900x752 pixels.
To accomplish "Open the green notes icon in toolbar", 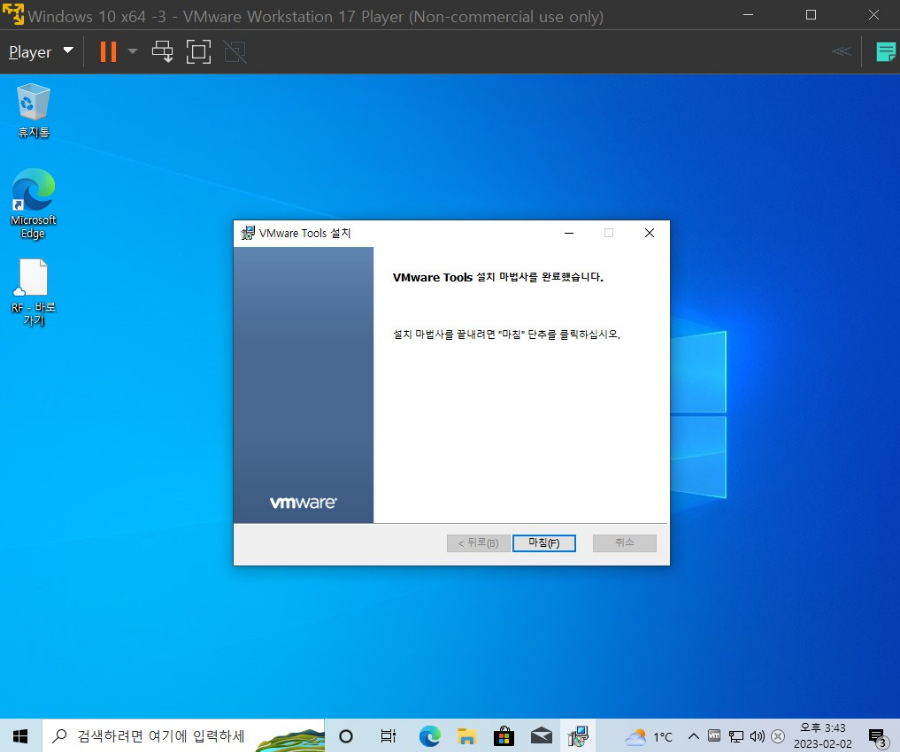I will point(886,52).
